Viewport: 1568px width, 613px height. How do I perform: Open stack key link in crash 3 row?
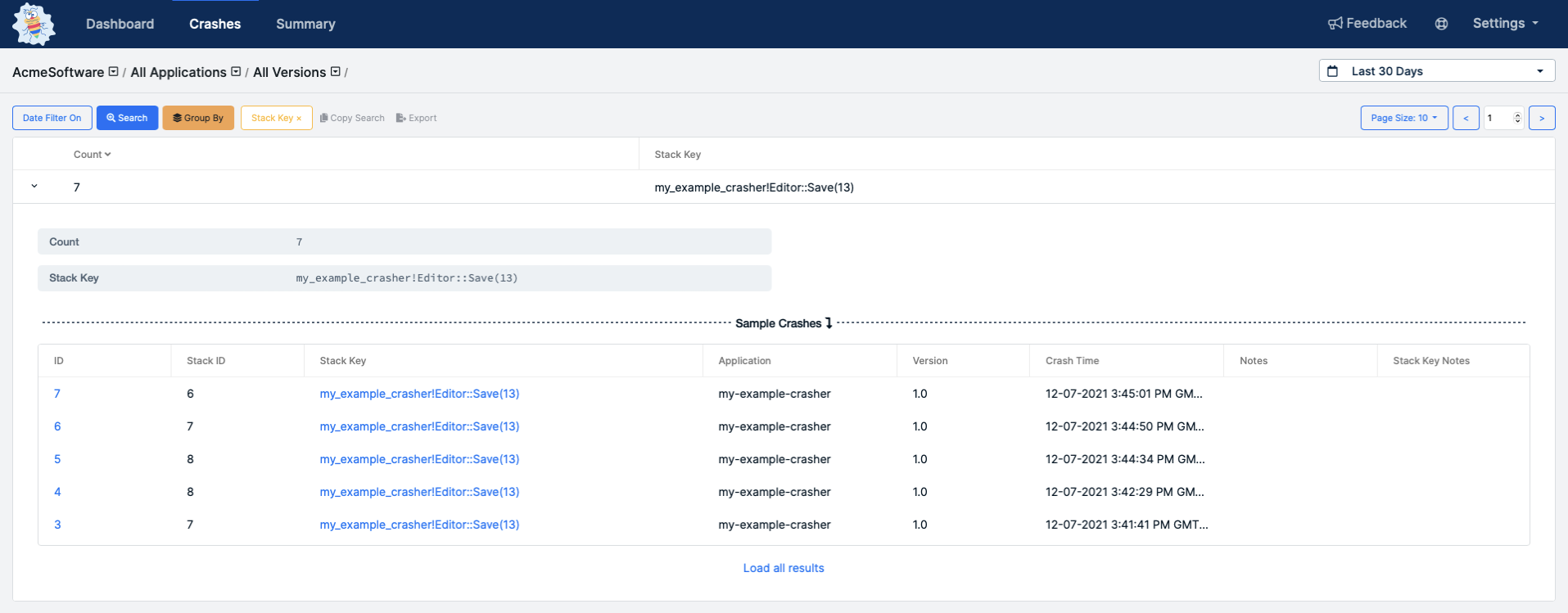[x=419, y=525]
